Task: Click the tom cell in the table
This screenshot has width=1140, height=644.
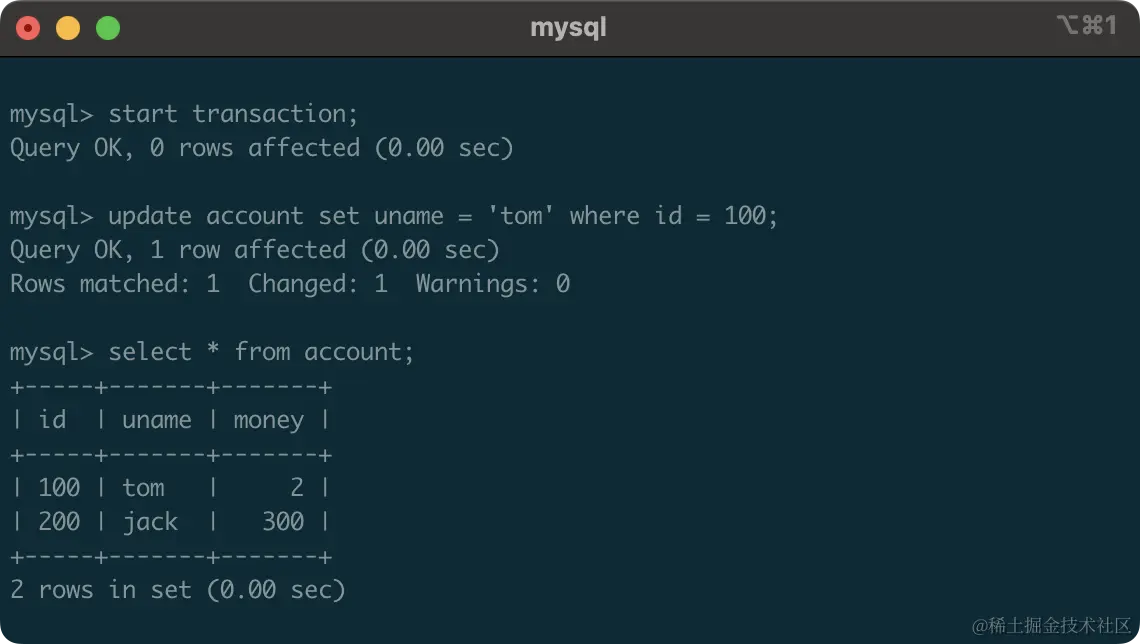Action: click(143, 488)
